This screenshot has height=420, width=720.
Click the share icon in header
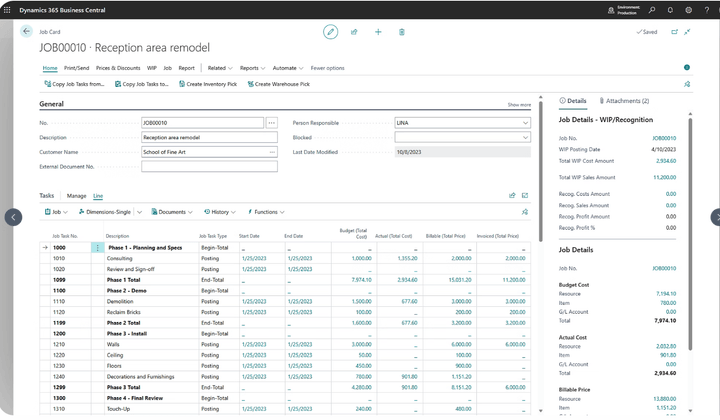(354, 32)
